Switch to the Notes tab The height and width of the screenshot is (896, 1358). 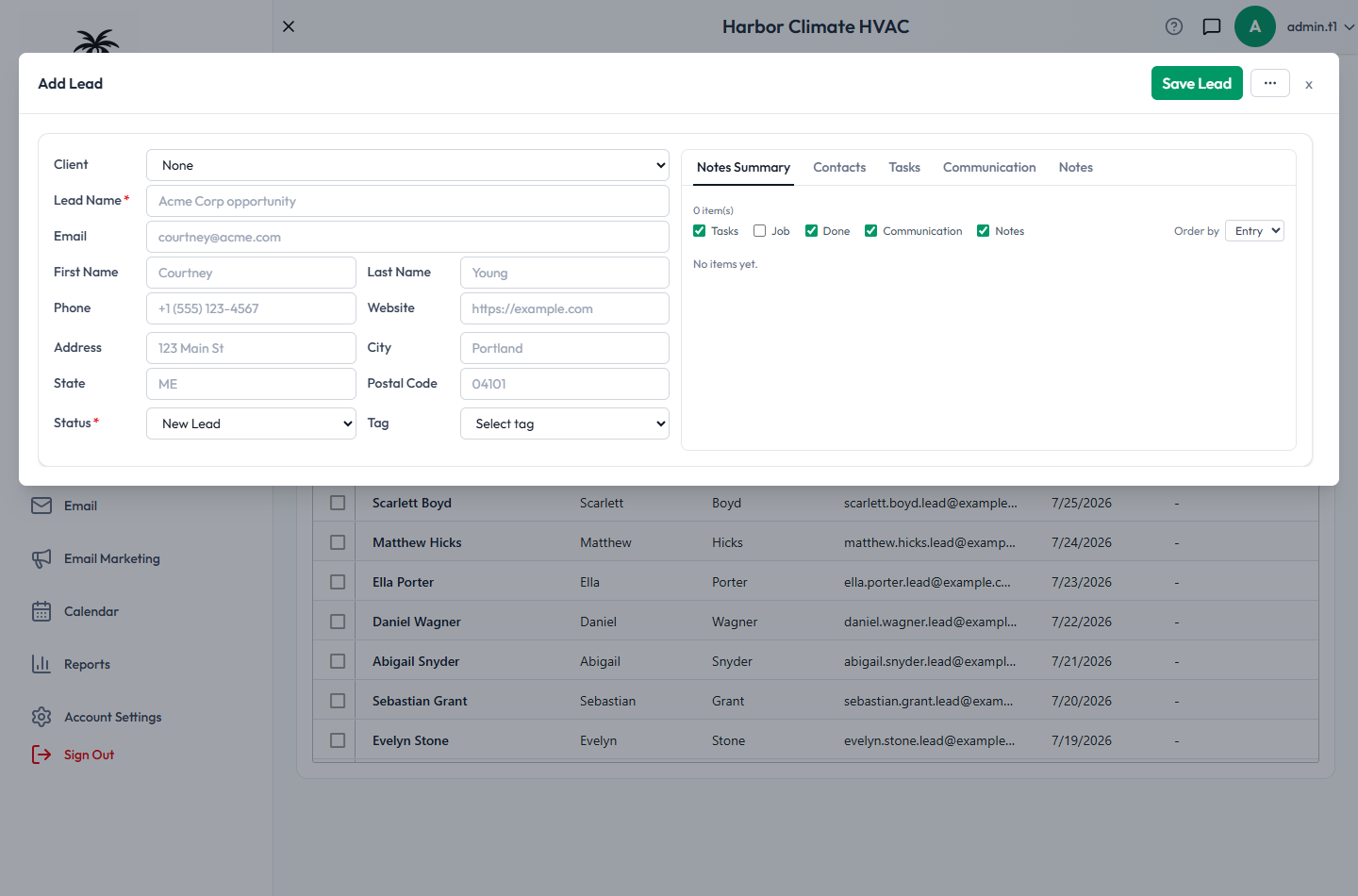pyautogui.click(x=1076, y=167)
